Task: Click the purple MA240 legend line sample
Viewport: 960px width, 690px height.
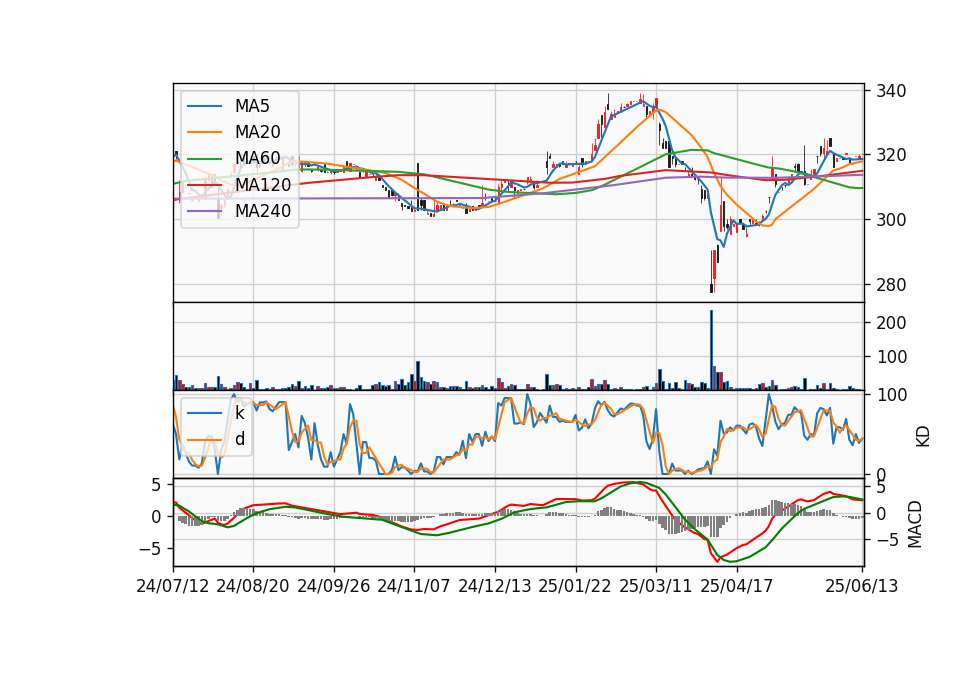Action: [x=204, y=211]
